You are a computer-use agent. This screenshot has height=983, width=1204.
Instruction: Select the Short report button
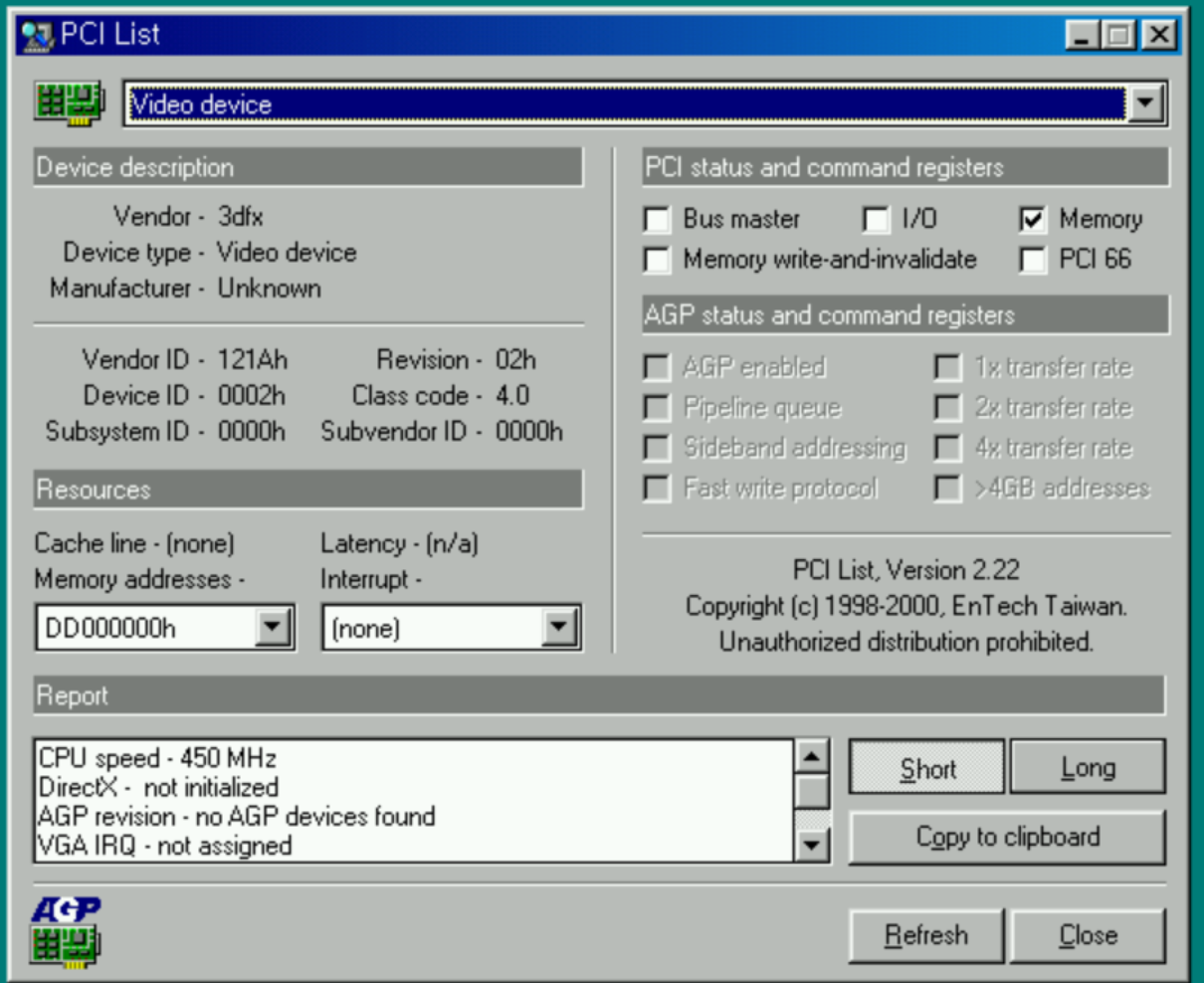(926, 768)
